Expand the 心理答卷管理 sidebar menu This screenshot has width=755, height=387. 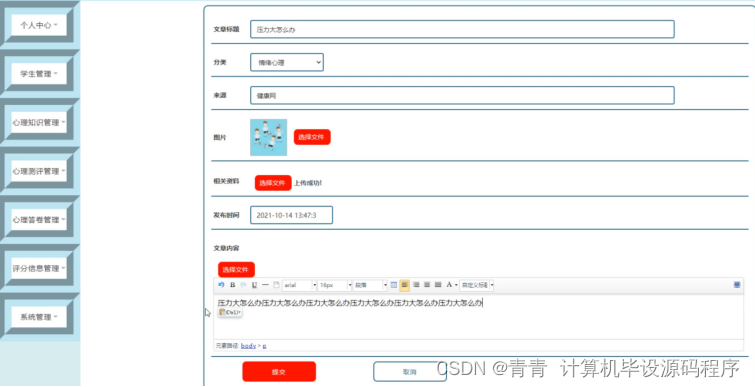coord(39,219)
